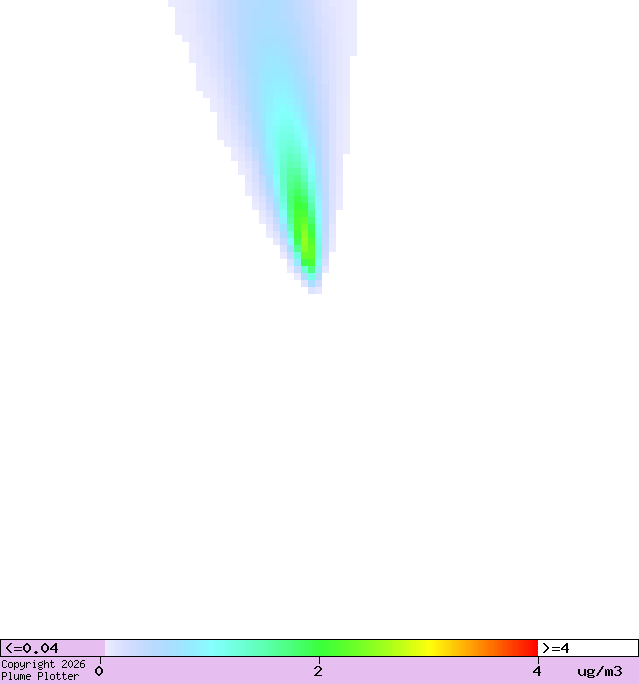The image size is (639, 684).
Task: Click the green section of the color bar
Action: pyautogui.click(x=320, y=648)
